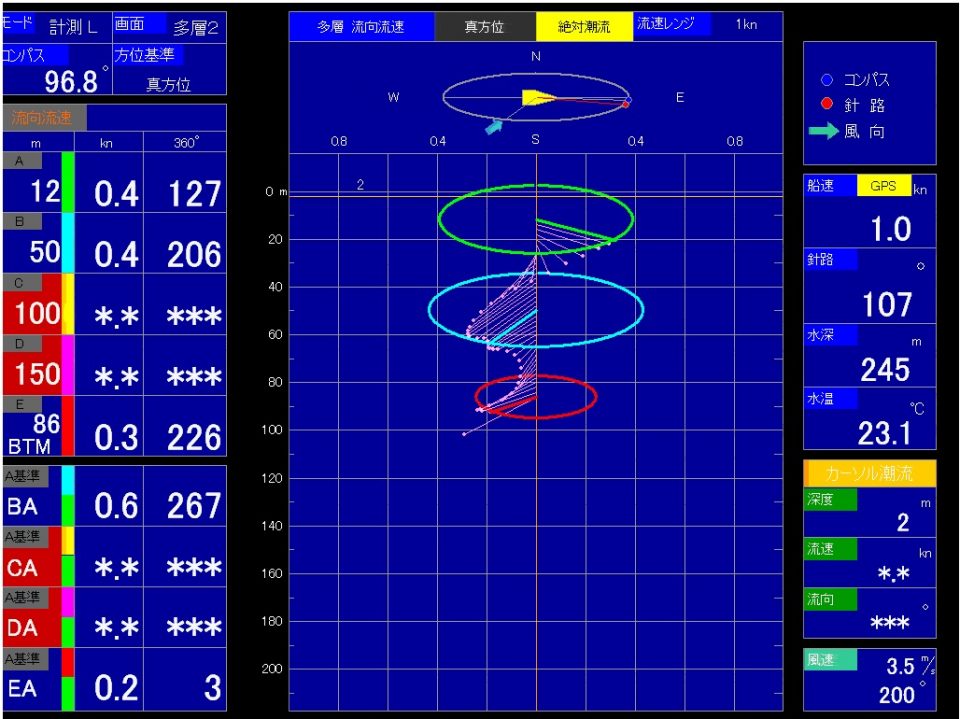Click the blue compass legend circle
The width and height of the screenshot is (960, 719).
pos(827,80)
